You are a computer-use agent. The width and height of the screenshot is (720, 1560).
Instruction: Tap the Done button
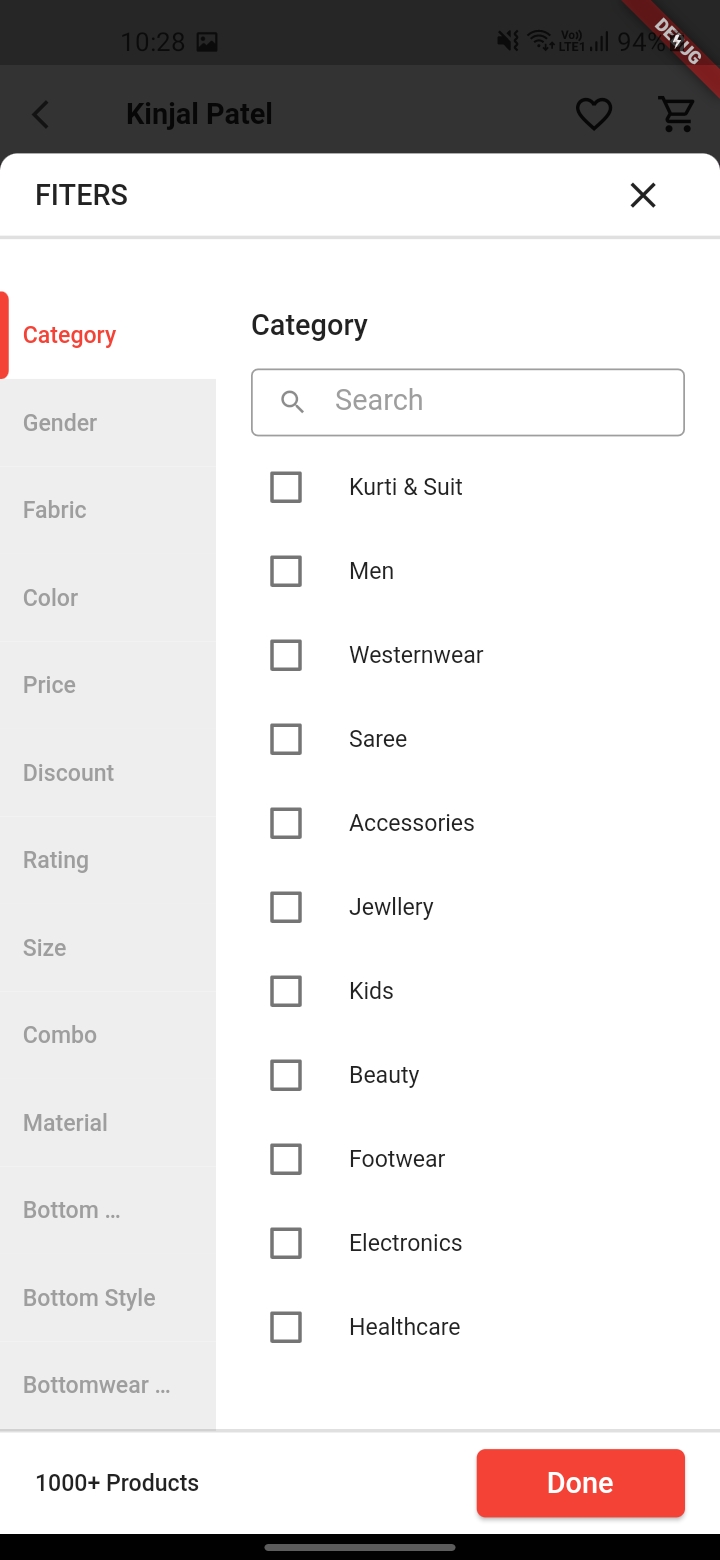[580, 1483]
